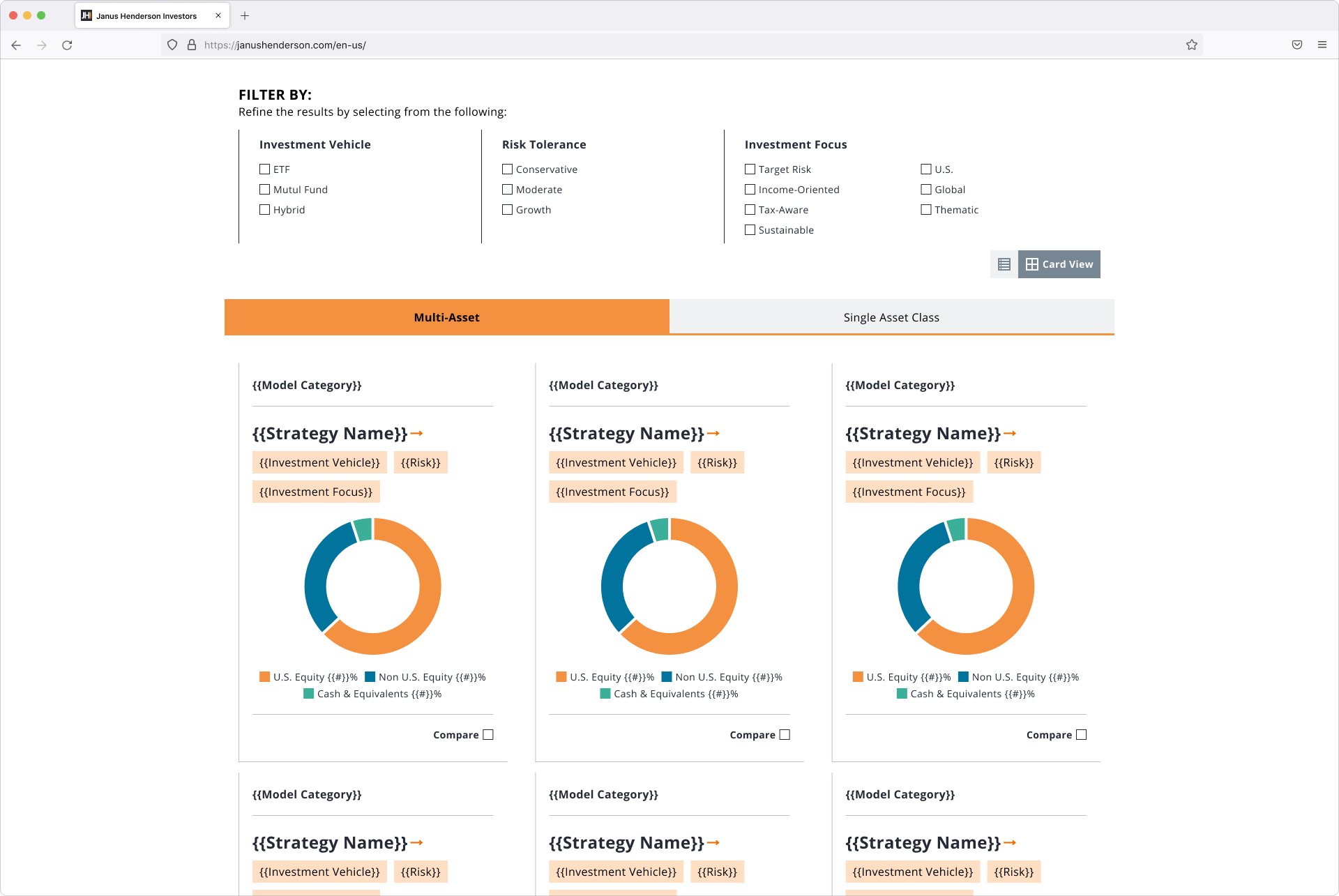This screenshot has width=1339, height=896.
Task: Click Investment Focus tag in first top card
Action: (316, 492)
